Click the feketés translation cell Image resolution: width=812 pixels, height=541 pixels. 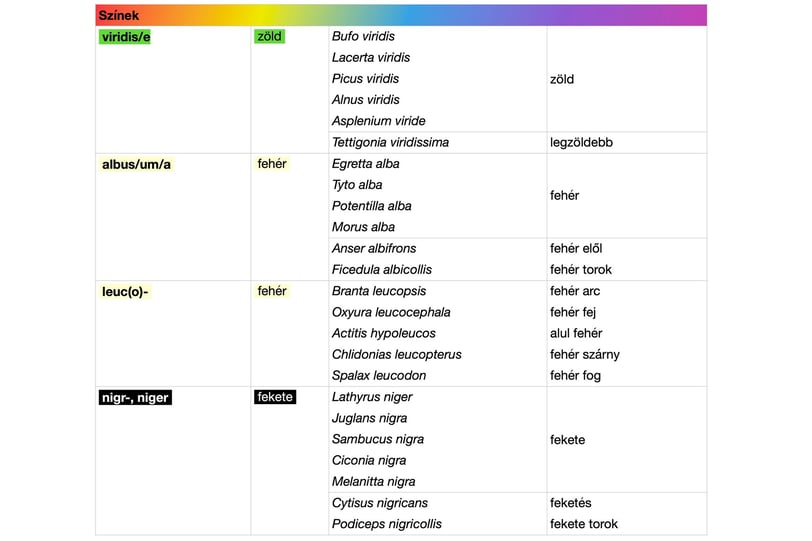570,503
